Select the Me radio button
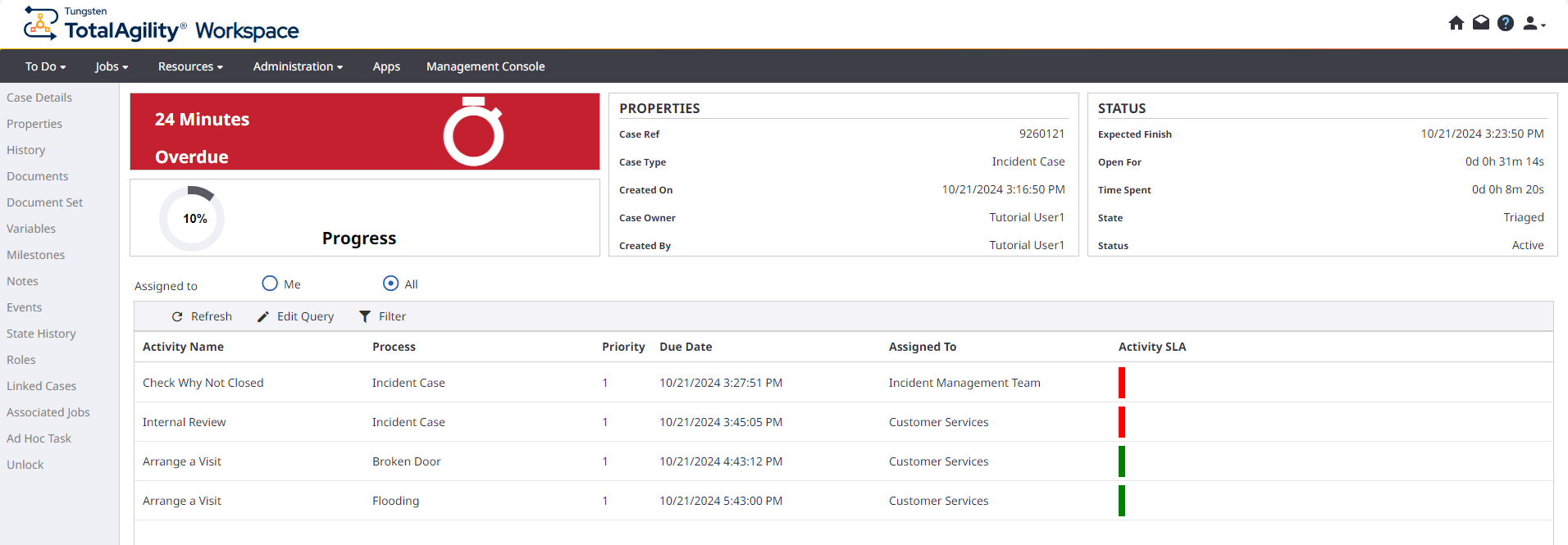Viewport: 1568px width, 545px height. coord(270,284)
